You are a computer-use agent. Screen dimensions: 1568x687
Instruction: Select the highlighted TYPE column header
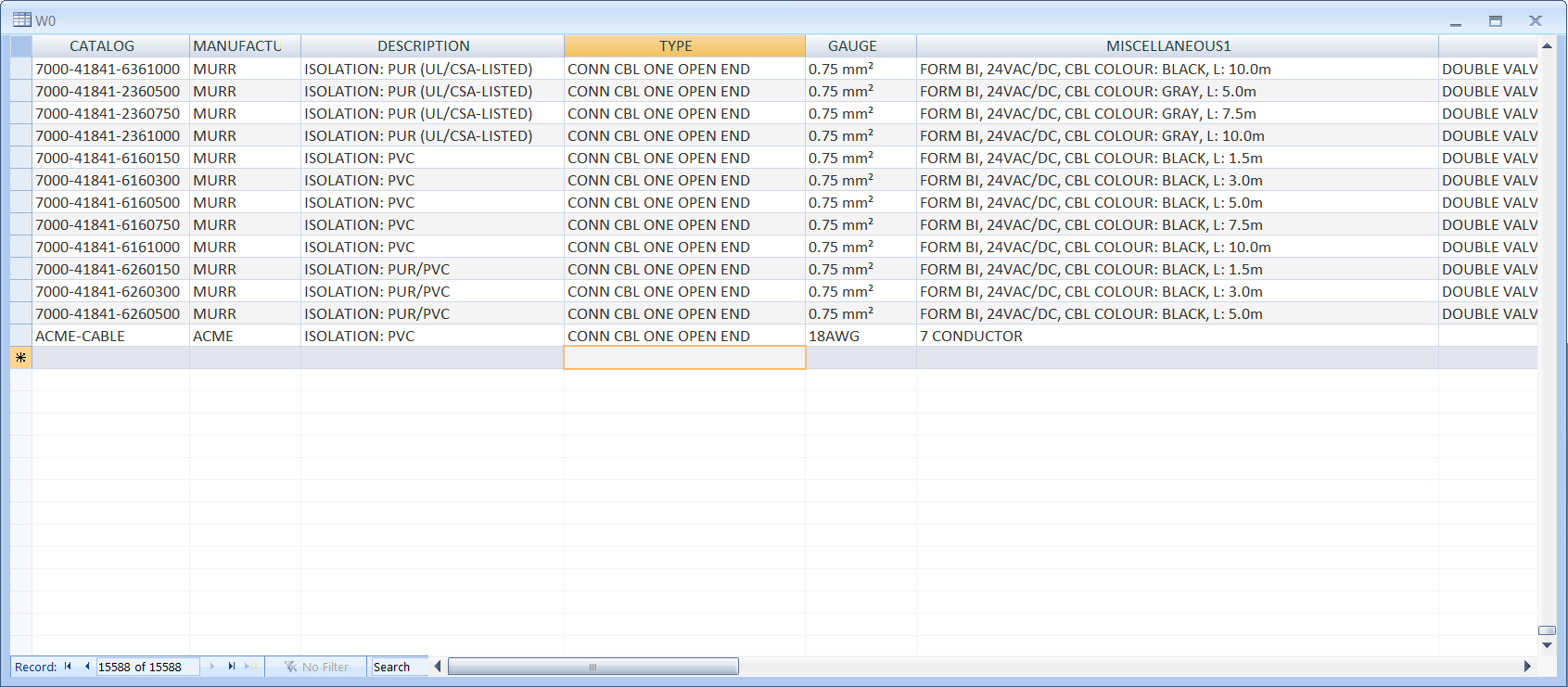pos(684,45)
